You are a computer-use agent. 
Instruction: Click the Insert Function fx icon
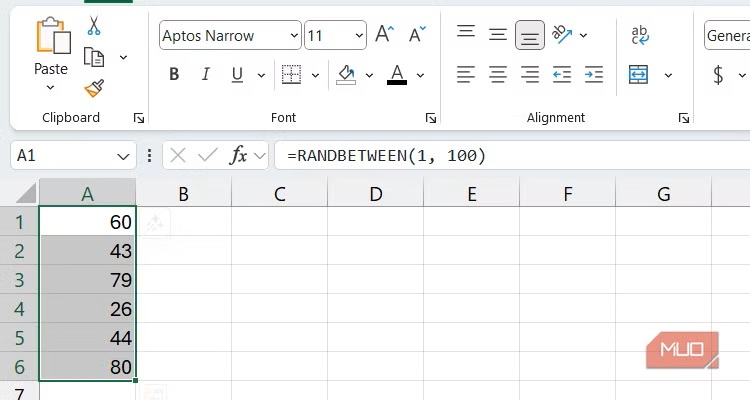click(x=239, y=155)
